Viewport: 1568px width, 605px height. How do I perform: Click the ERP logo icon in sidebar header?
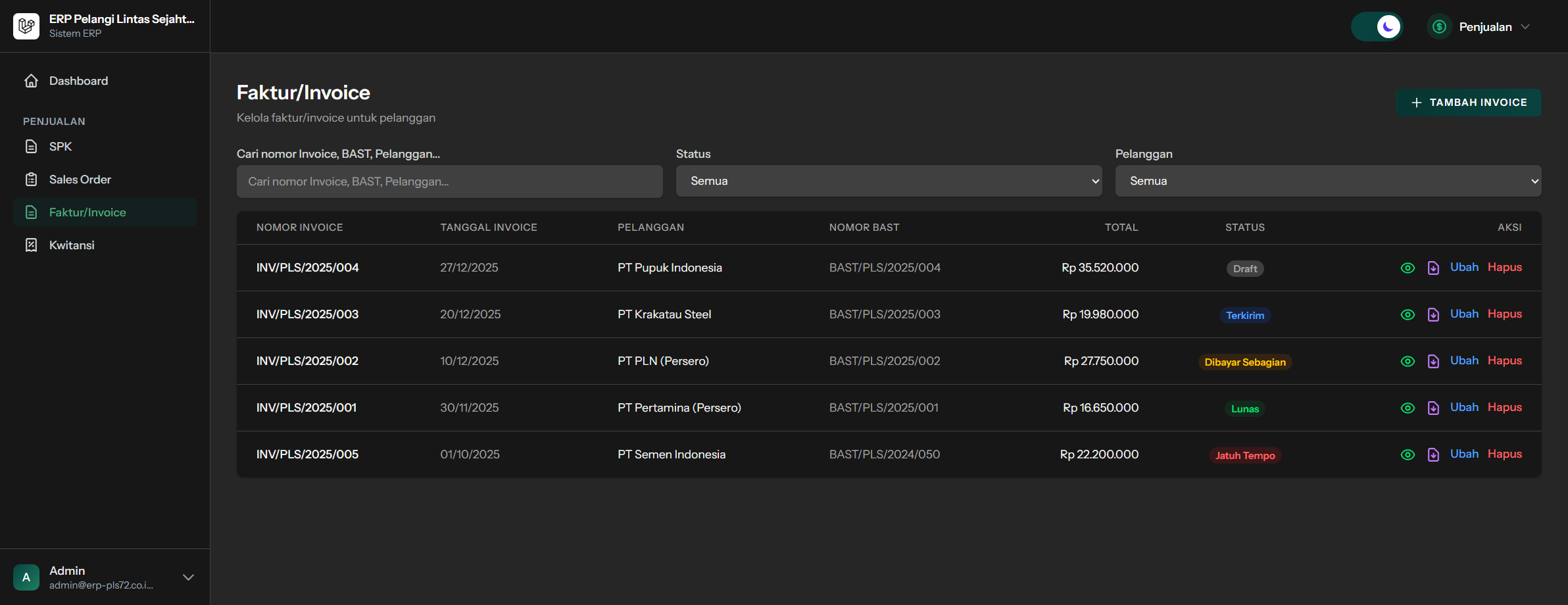coord(26,26)
